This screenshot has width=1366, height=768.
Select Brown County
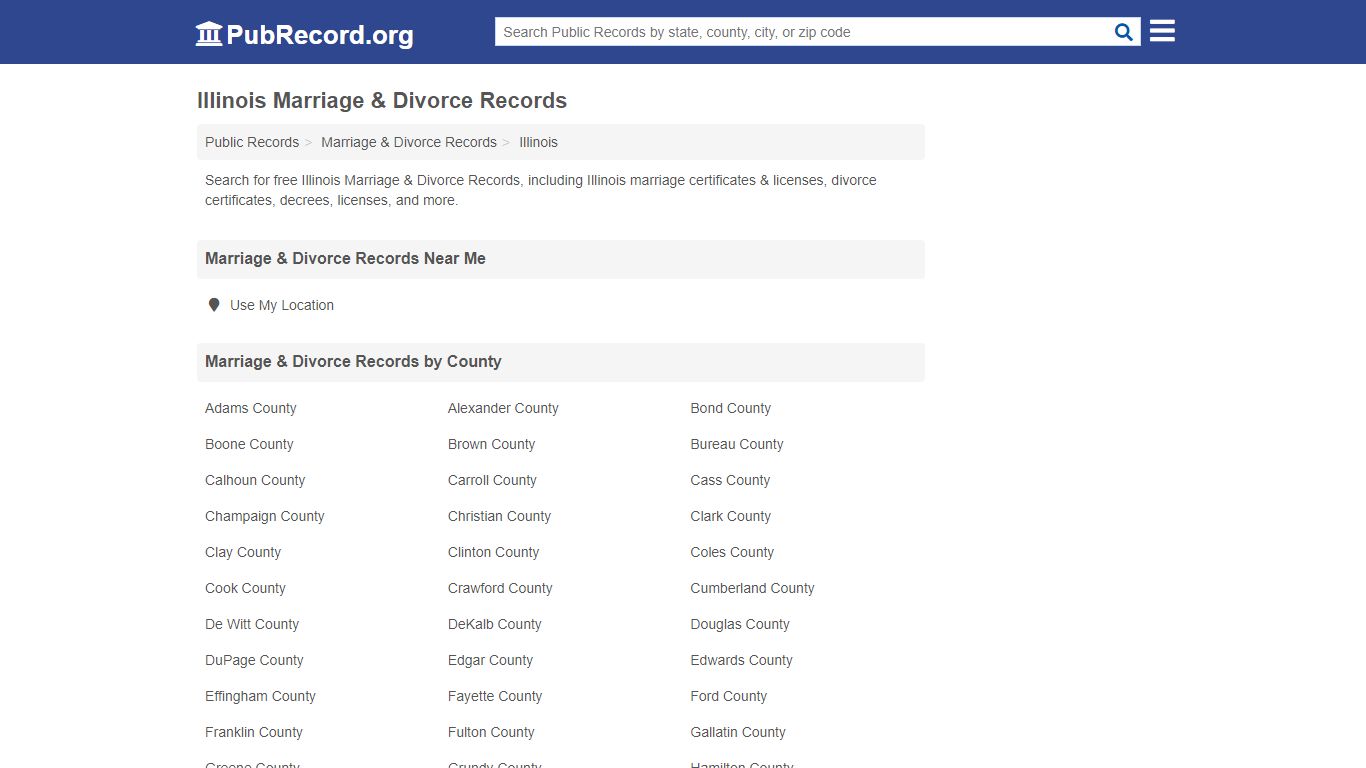[491, 444]
